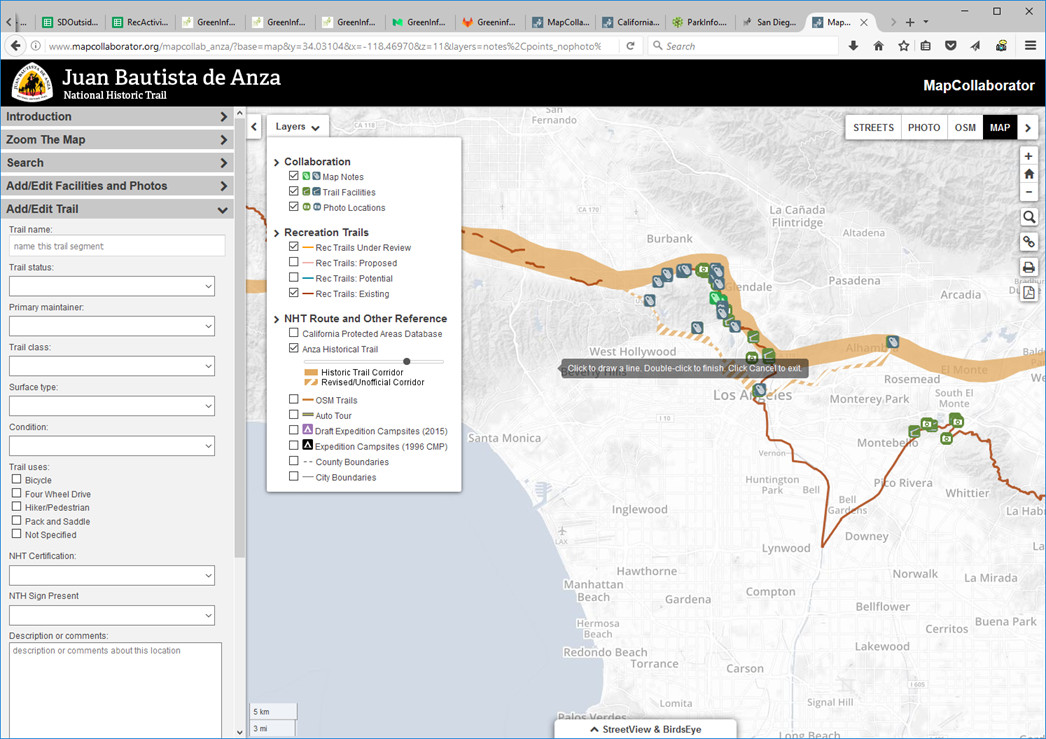Save page to Pocket icon

(951, 46)
